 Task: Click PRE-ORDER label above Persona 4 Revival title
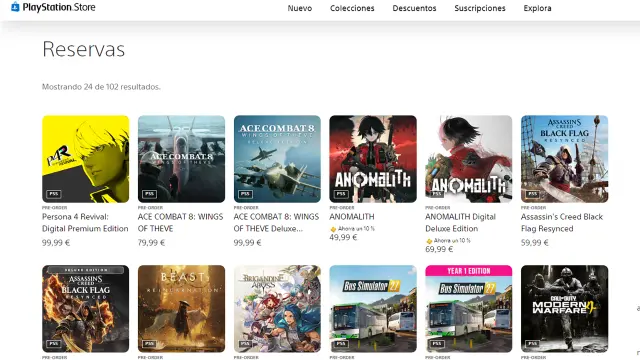click(55, 208)
